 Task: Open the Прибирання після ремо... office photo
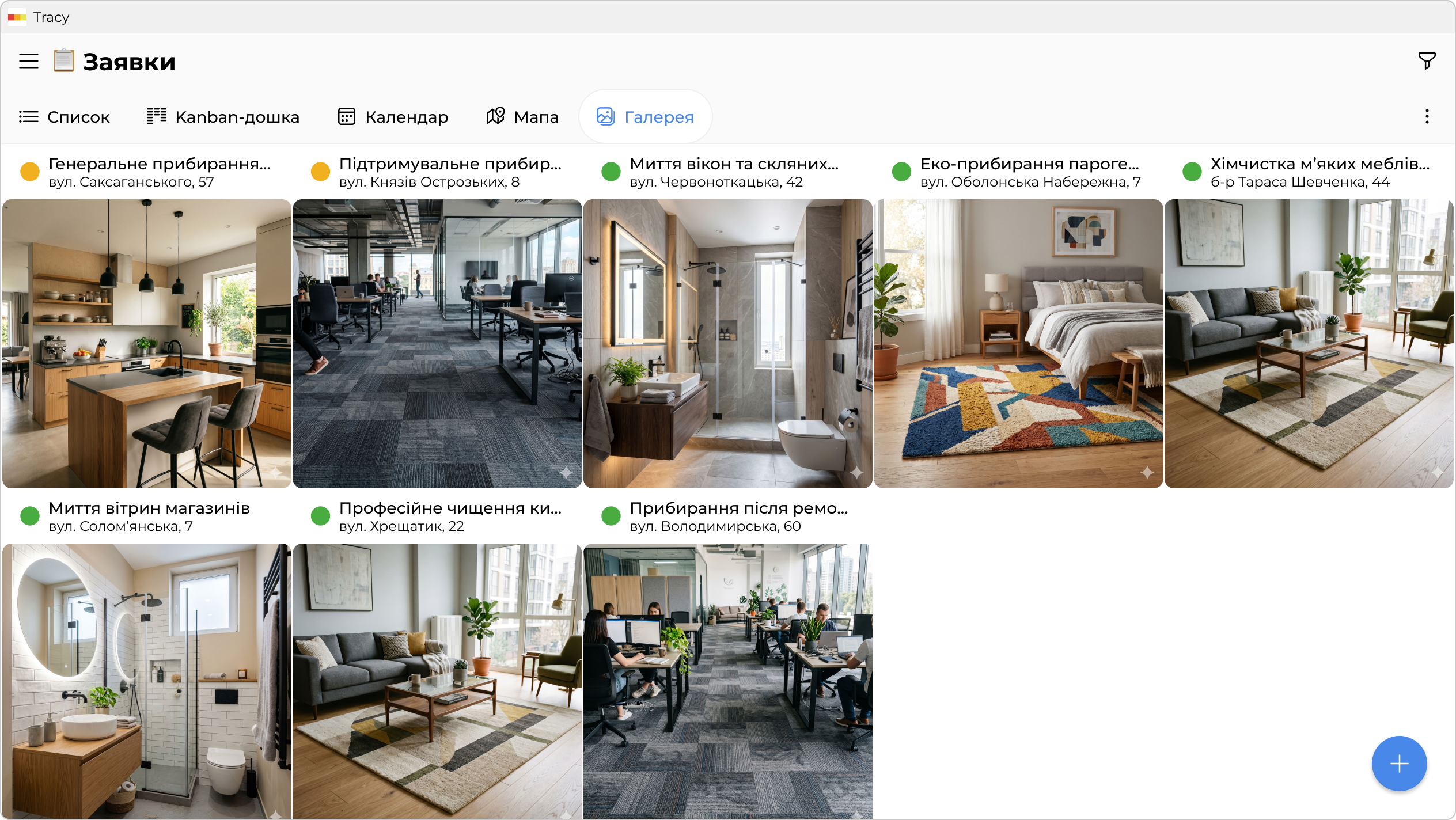(x=727, y=679)
